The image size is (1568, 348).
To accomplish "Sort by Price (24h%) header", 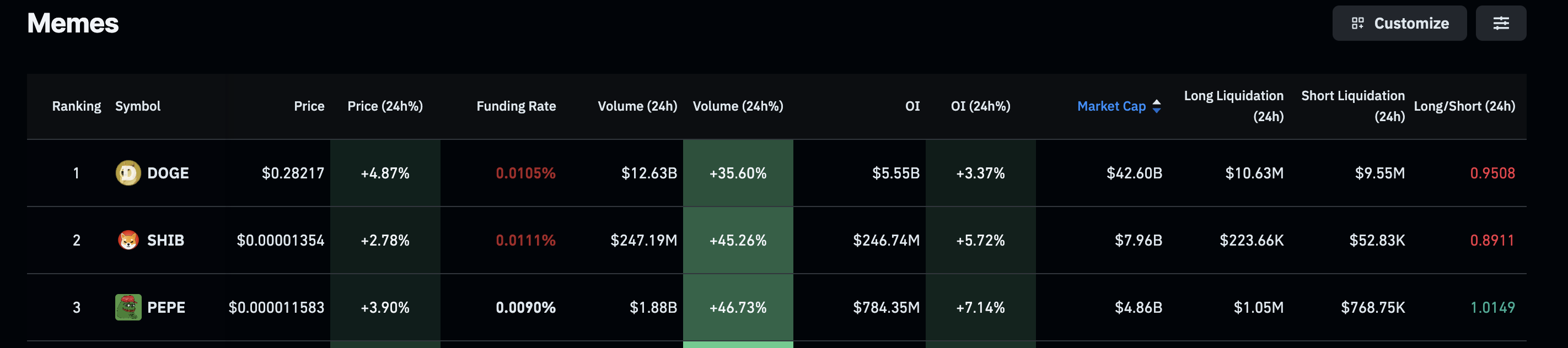I will coord(385,106).
